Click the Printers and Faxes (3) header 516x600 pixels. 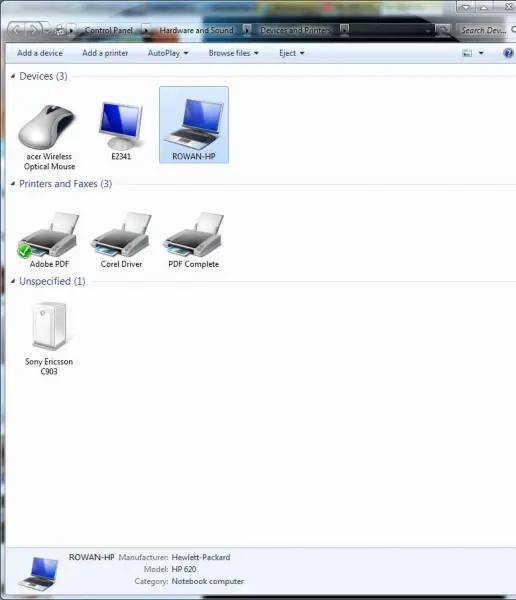[x=65, y=184]
